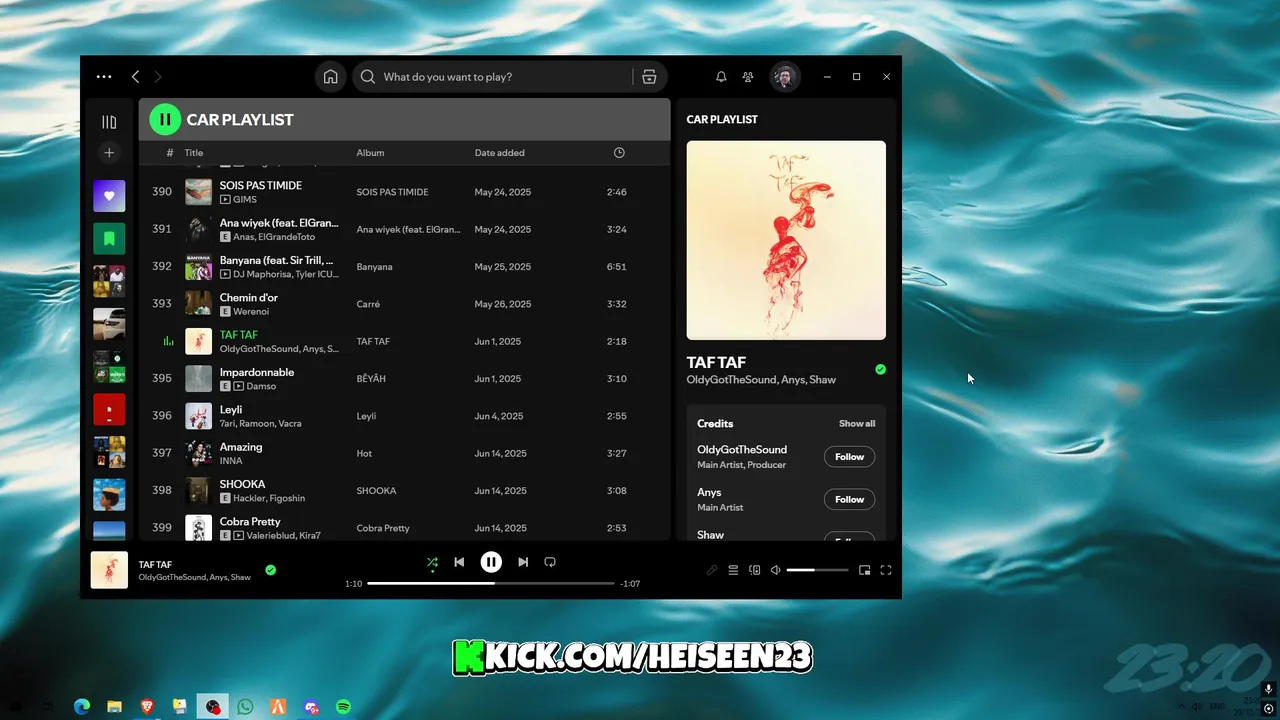
Task: Mute with the volume speaker icon
Action: pyautogui.click(x=775, y=570)
